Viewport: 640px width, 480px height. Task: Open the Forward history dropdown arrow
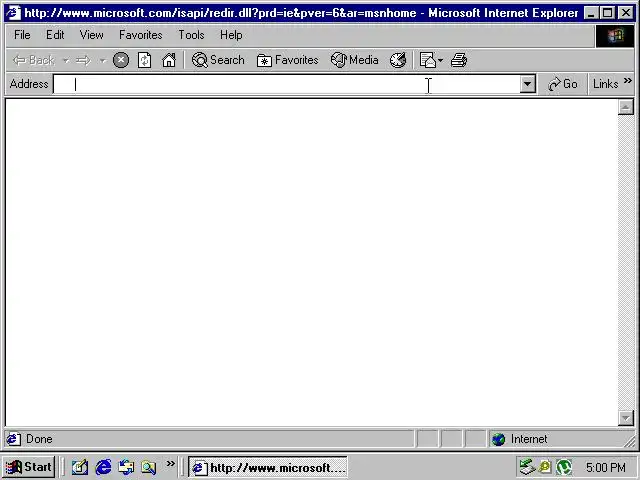coord(102,60)
